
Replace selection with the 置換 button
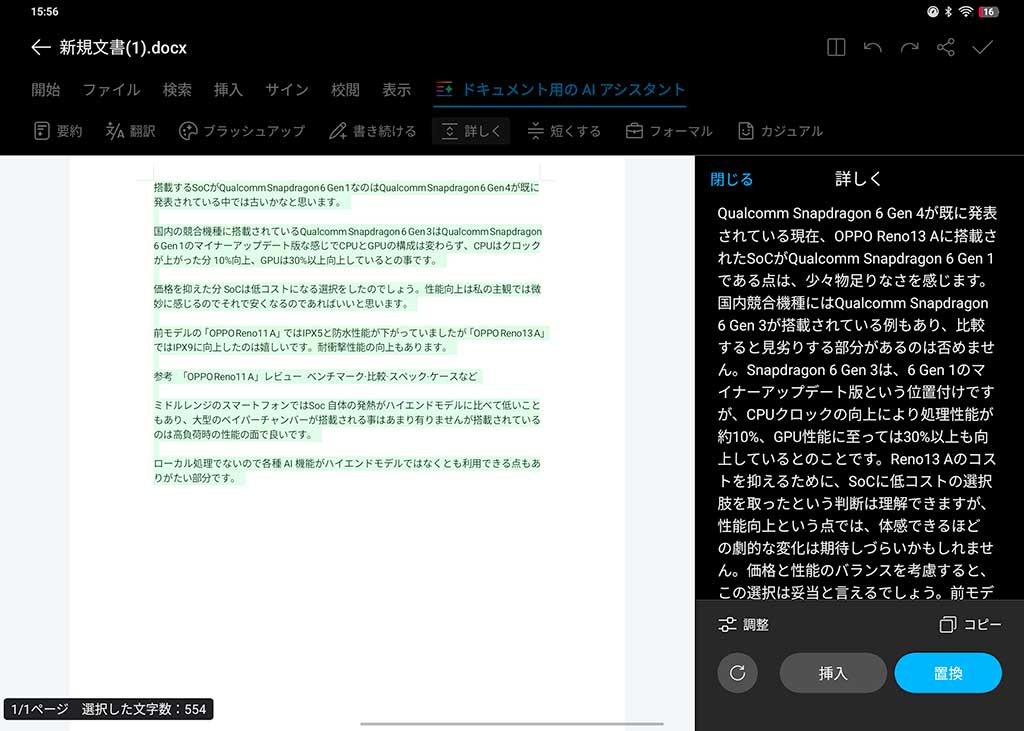pyautogui.click(x=948, y=673)
